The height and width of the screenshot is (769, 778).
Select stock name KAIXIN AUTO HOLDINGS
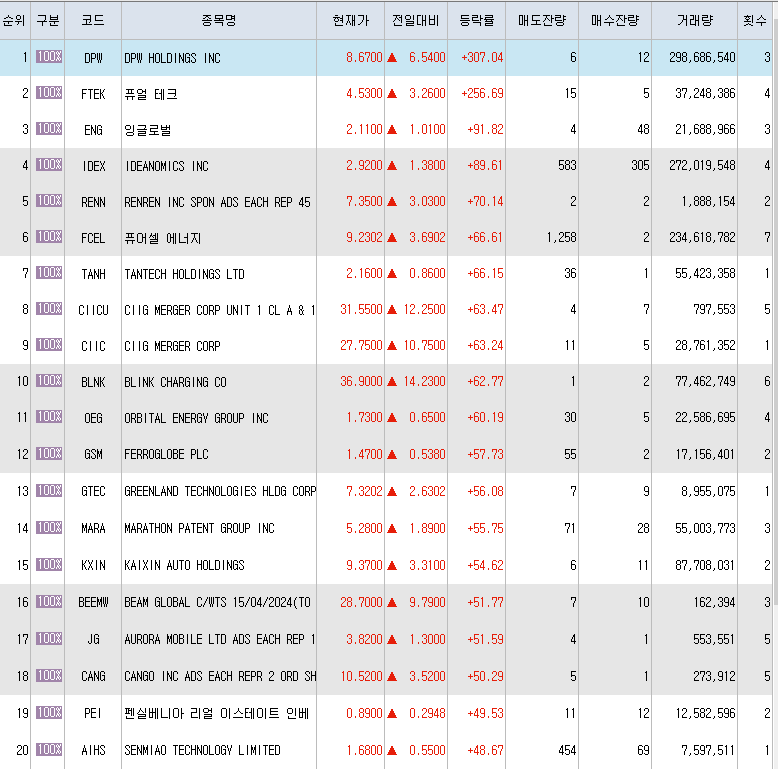pos(184,565)
